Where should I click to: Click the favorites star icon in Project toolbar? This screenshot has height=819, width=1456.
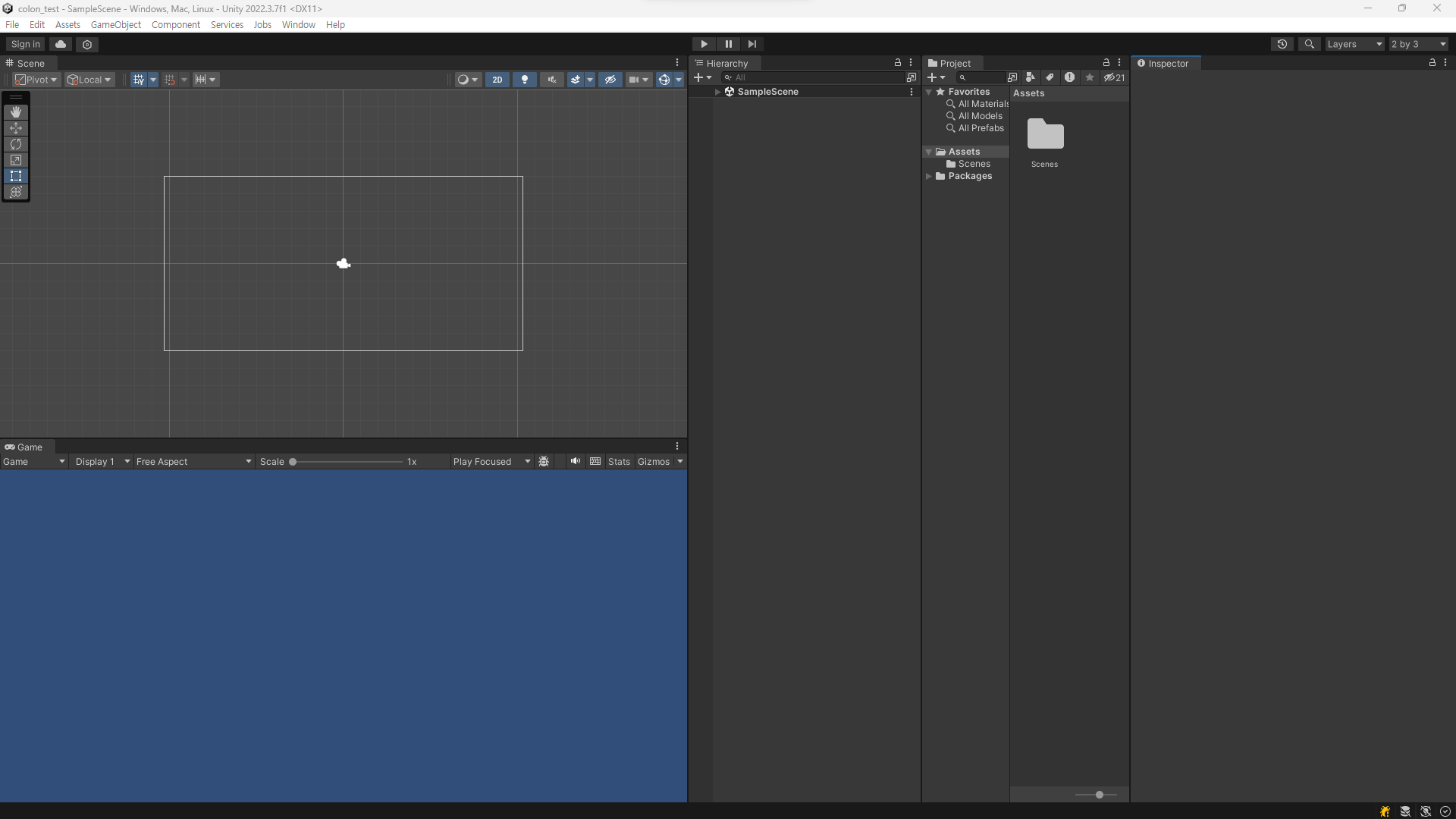(x=1090, y=77)
